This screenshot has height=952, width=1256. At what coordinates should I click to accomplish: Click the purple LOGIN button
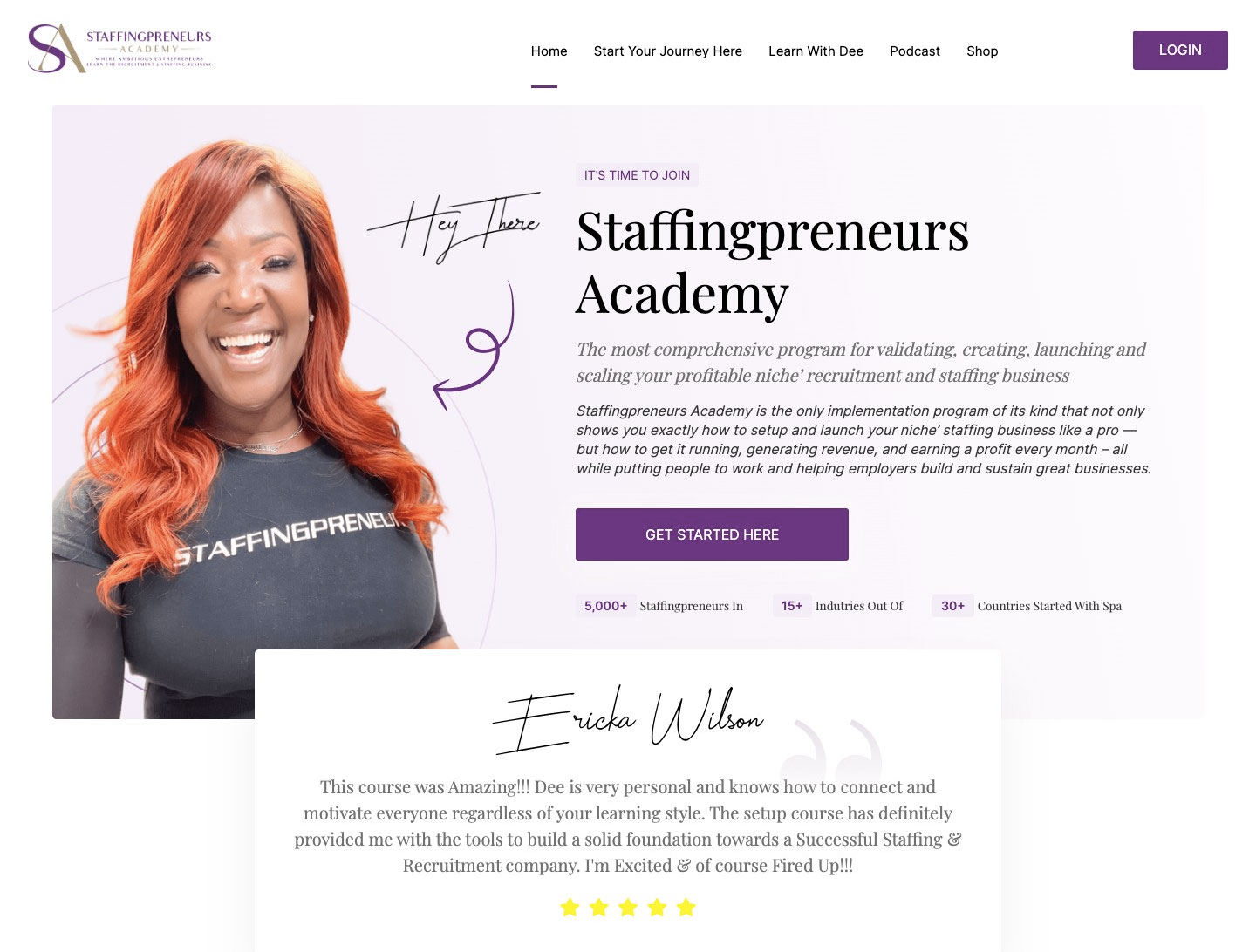click(x=1180, y=50)
